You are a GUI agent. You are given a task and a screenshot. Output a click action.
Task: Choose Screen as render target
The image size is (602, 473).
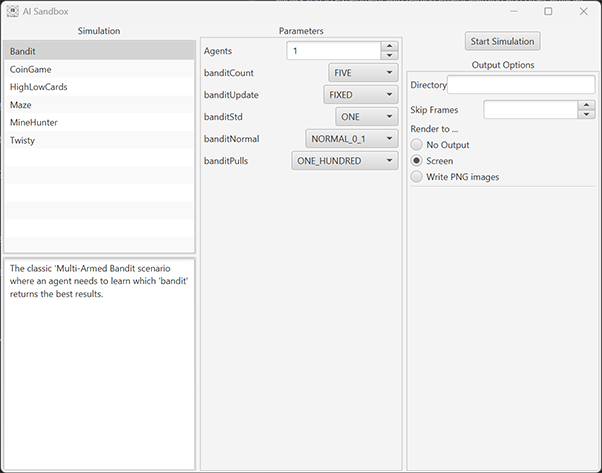point(417,161)
